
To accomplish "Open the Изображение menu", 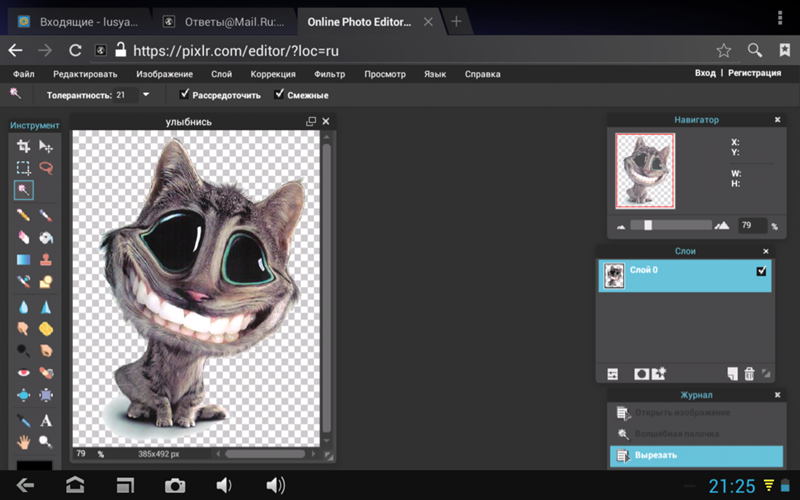I will (164, 74).
